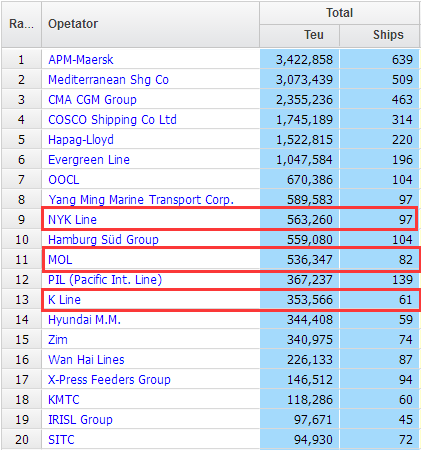Click the Opetator column header

[x=150, y=24]
